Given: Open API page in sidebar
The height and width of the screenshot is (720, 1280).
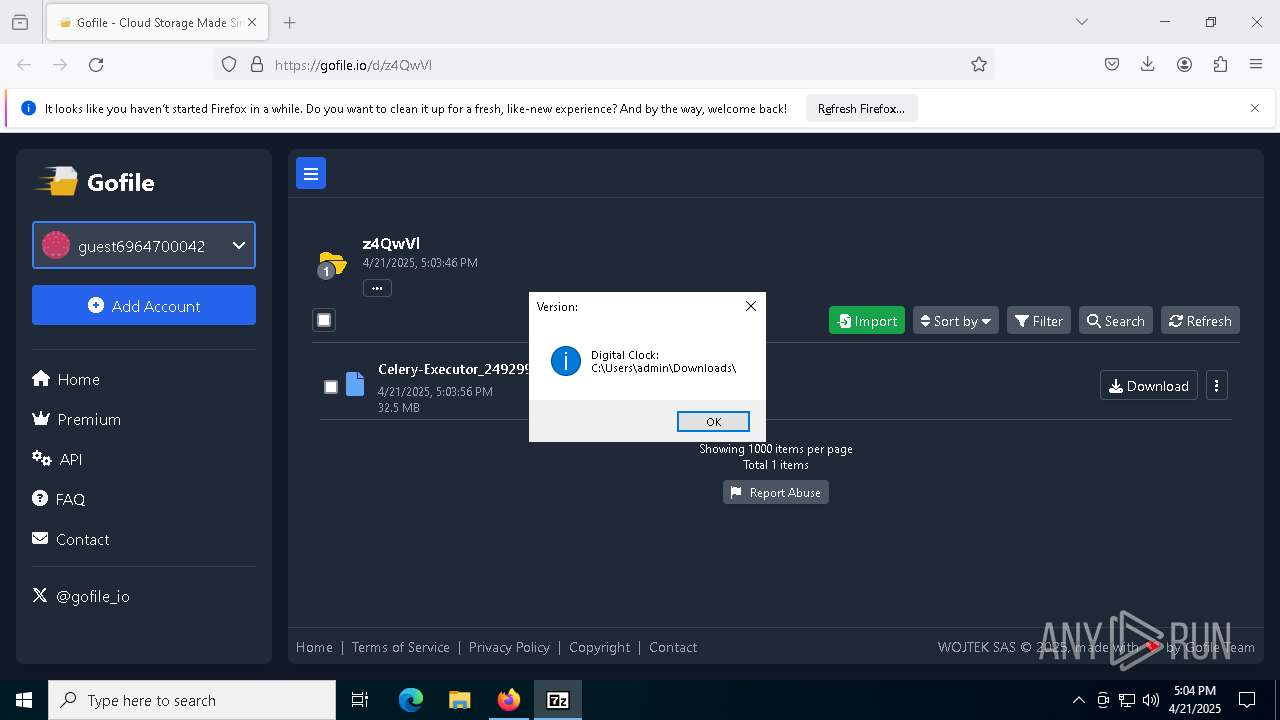Looking at the screenshot, I should point(57,459).
